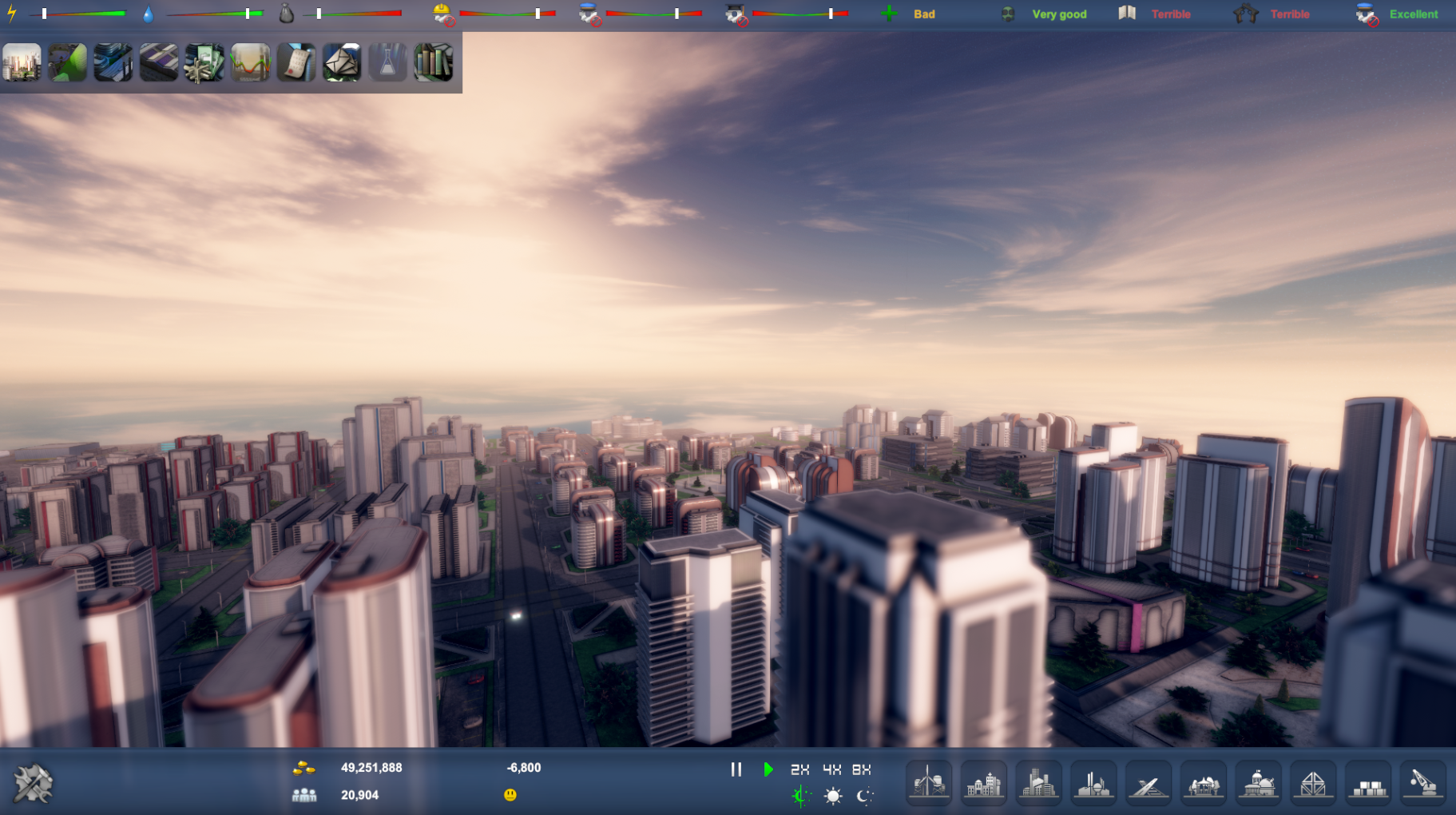This screenshot has width=1456, height=815.
Task: Open the mail envelopes icon
Action: (x=342, y=62)
